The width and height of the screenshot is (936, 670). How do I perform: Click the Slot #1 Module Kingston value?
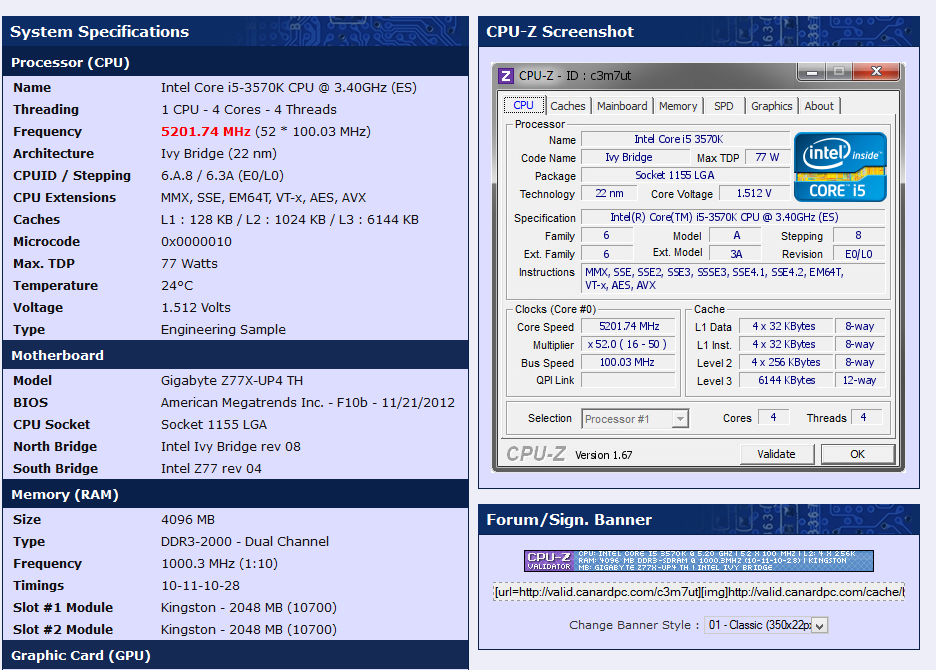point(249,608)
